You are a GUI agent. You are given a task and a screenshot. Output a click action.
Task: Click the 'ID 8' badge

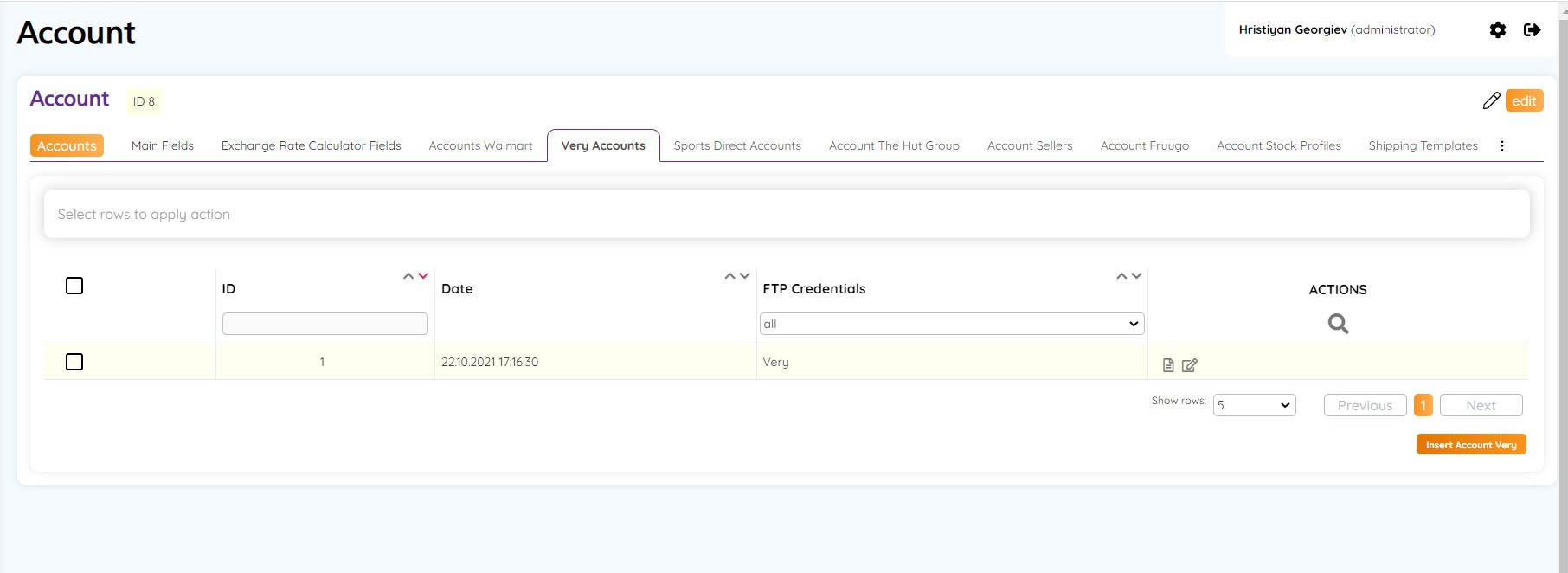click(x=144, y=101)
